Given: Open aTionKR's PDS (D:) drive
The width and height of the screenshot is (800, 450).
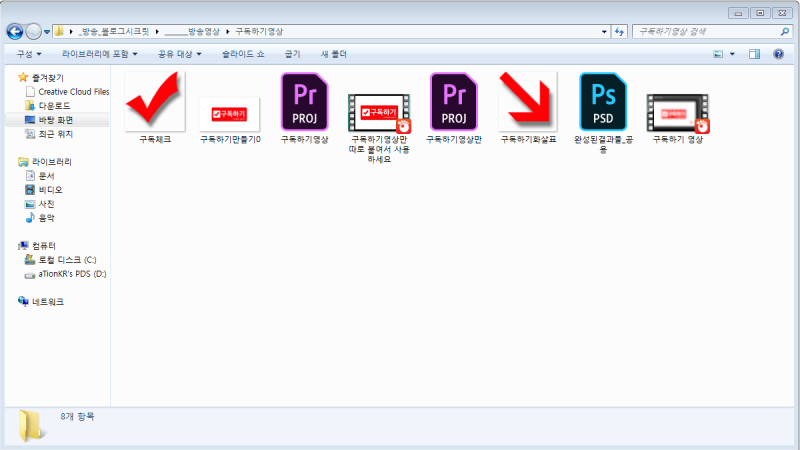Looking at the screenshot, I should 66,274.
